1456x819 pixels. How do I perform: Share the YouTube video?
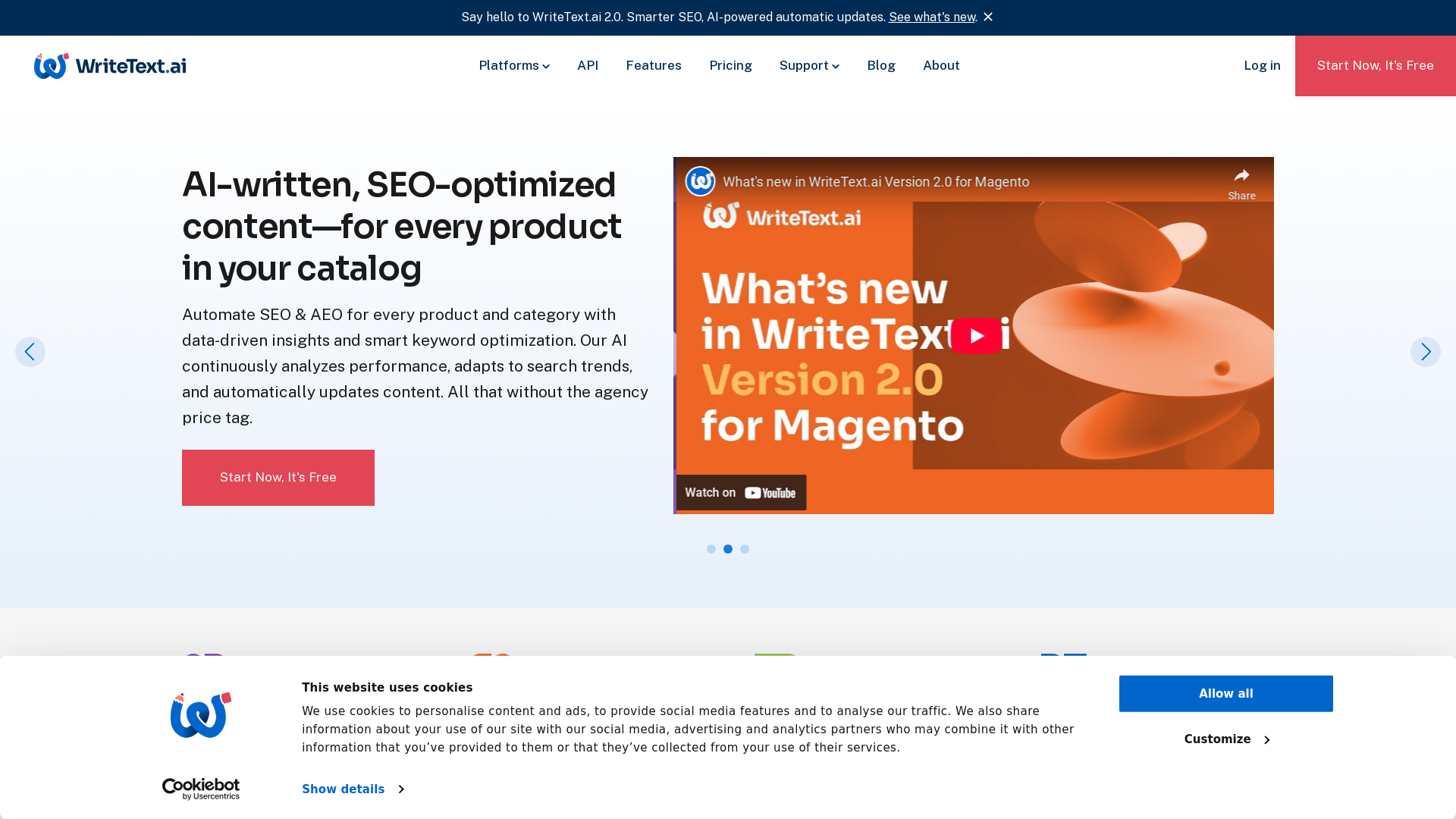click(1241, 184)
